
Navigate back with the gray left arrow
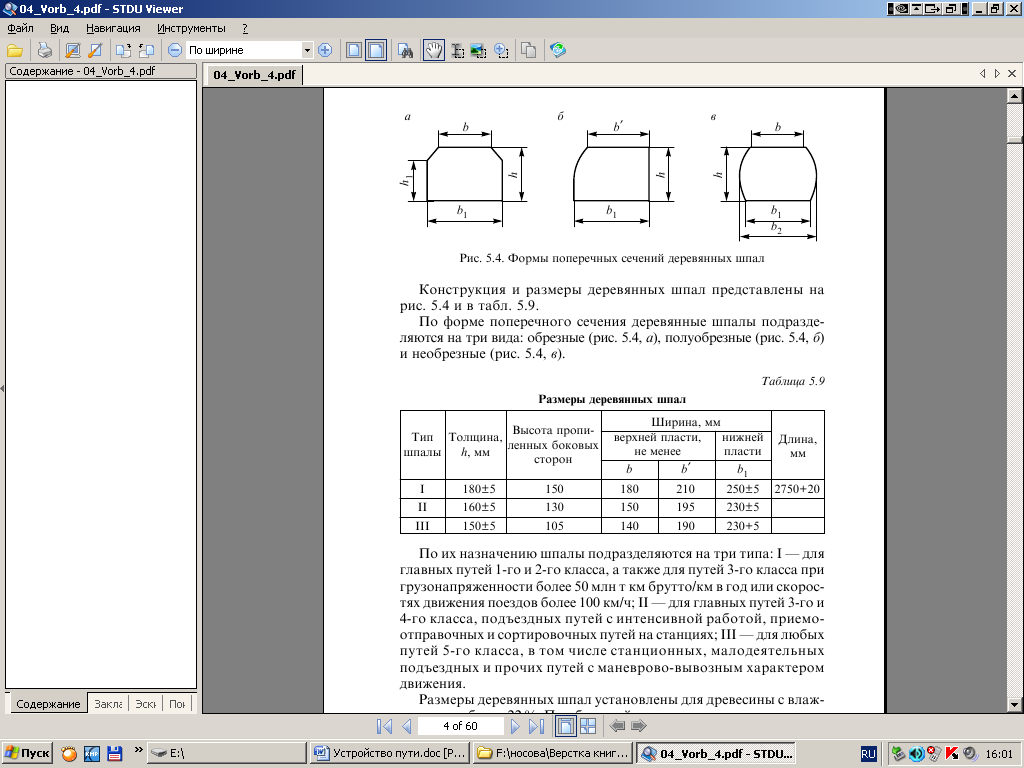(617, 726)
